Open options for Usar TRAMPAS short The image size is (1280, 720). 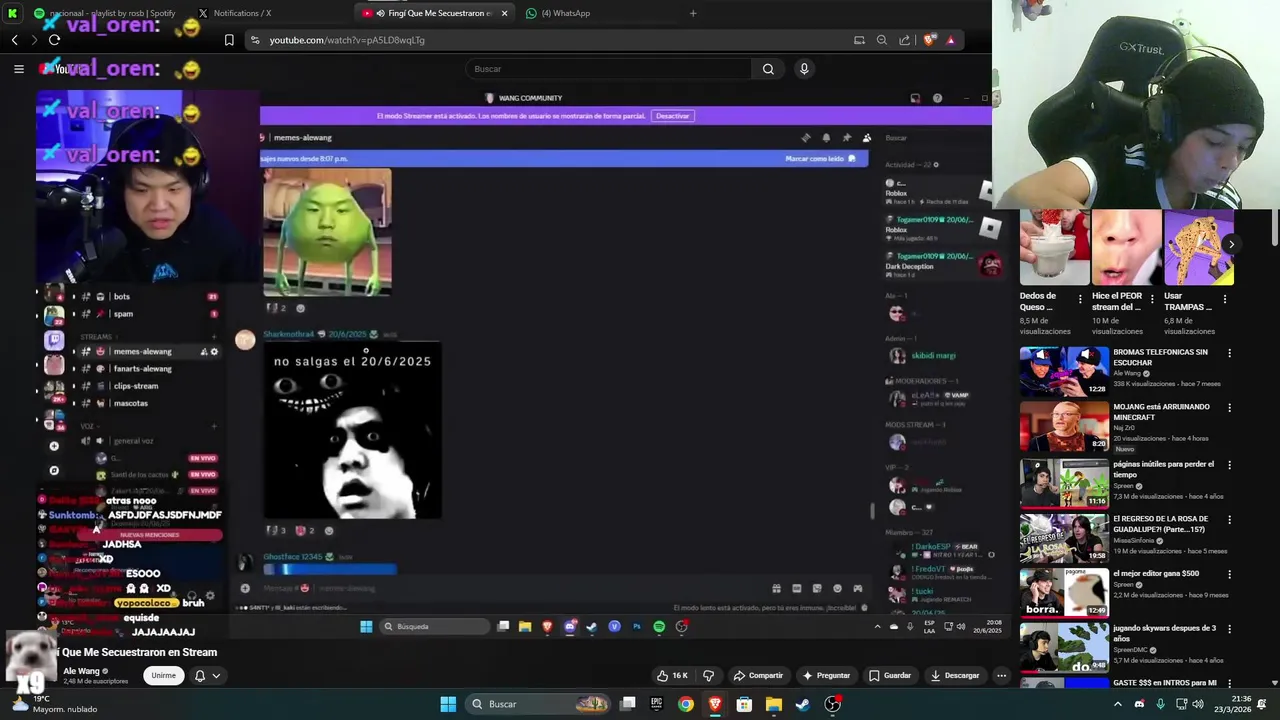pyautogui.click(x=1225, y=298)
